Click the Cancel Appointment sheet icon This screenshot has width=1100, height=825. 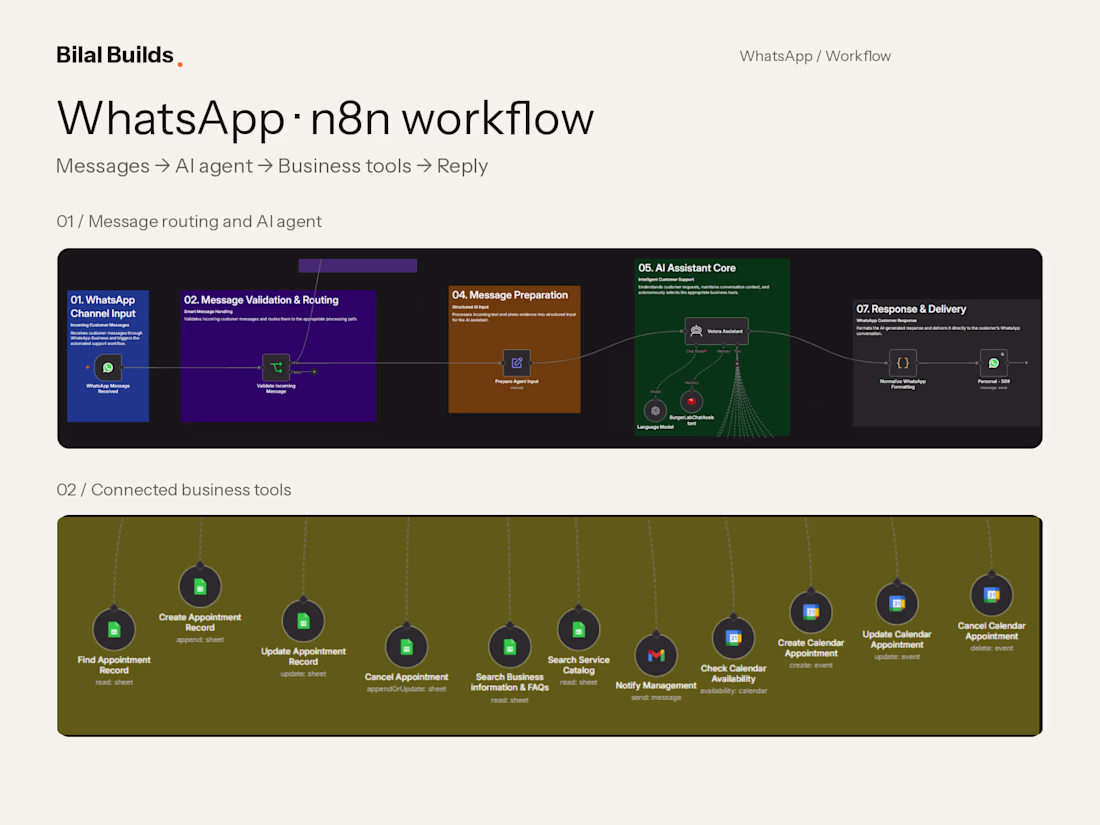(x=406, y=647)
